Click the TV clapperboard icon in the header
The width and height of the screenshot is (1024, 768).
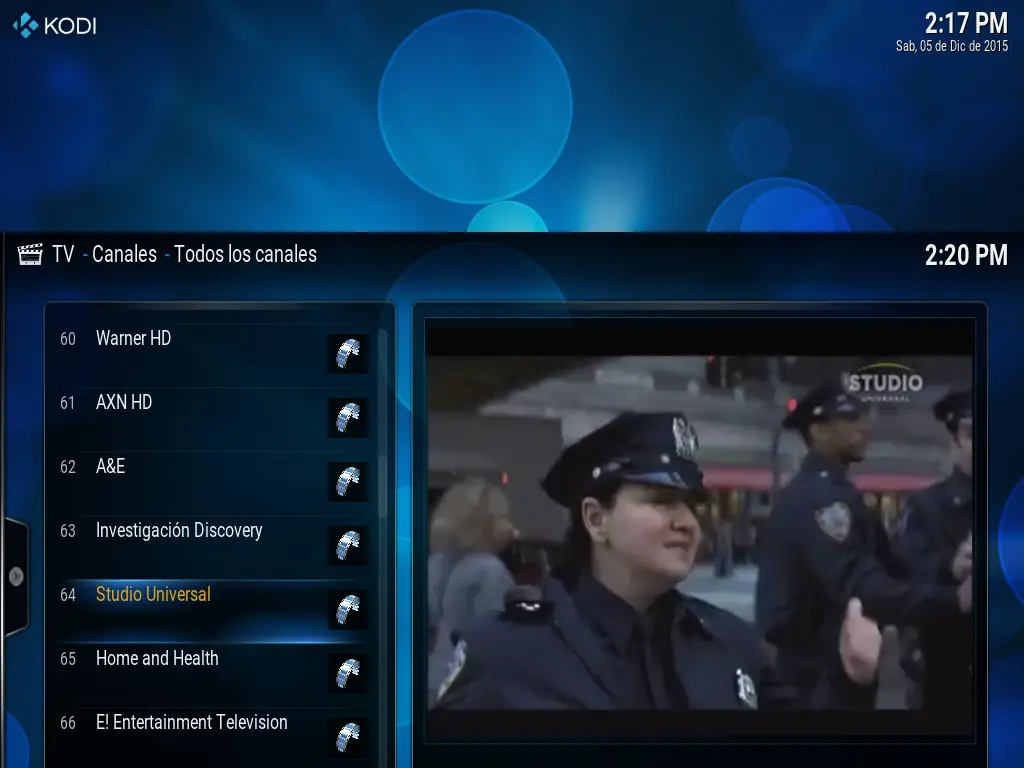point(30,254)
